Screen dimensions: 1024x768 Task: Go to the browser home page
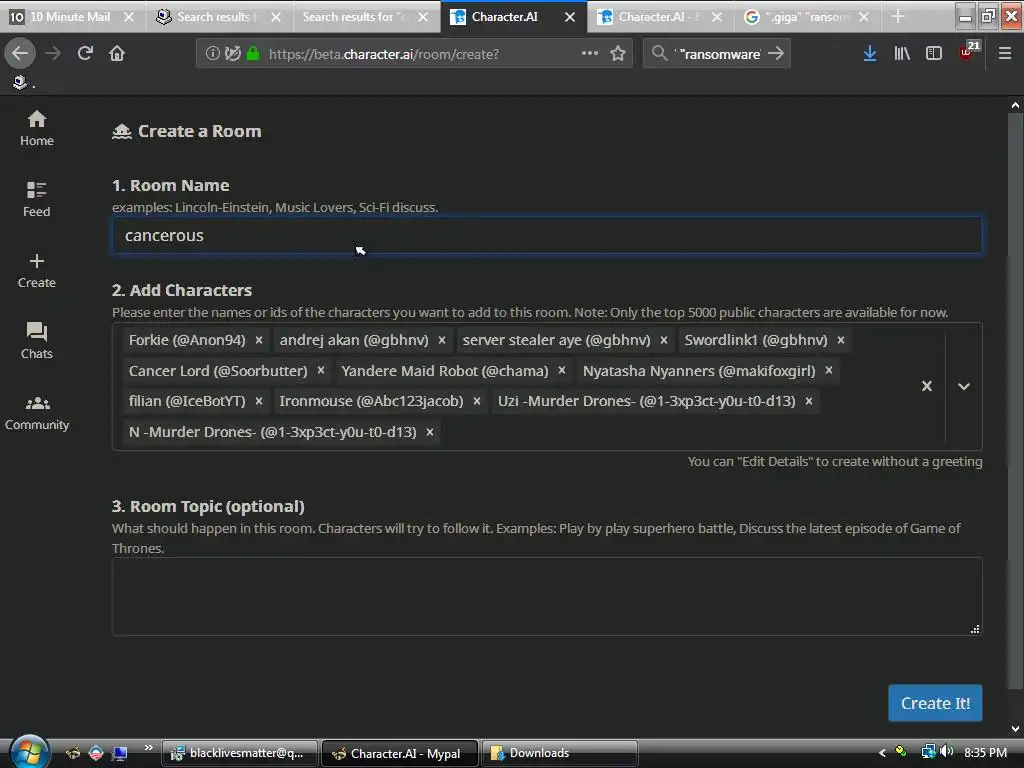pos(117,54)
